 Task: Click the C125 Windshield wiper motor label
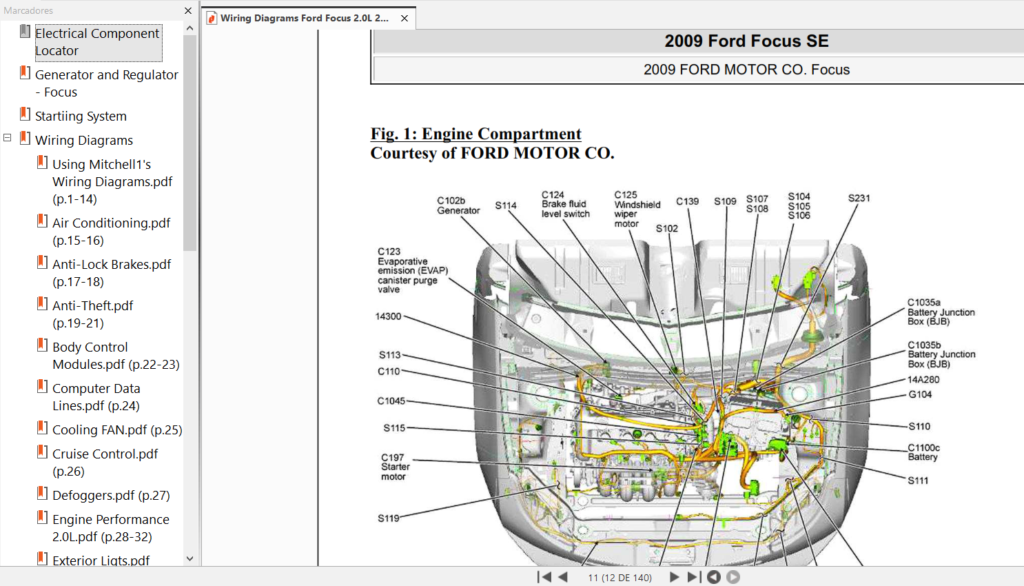click(x=637, y=209)
